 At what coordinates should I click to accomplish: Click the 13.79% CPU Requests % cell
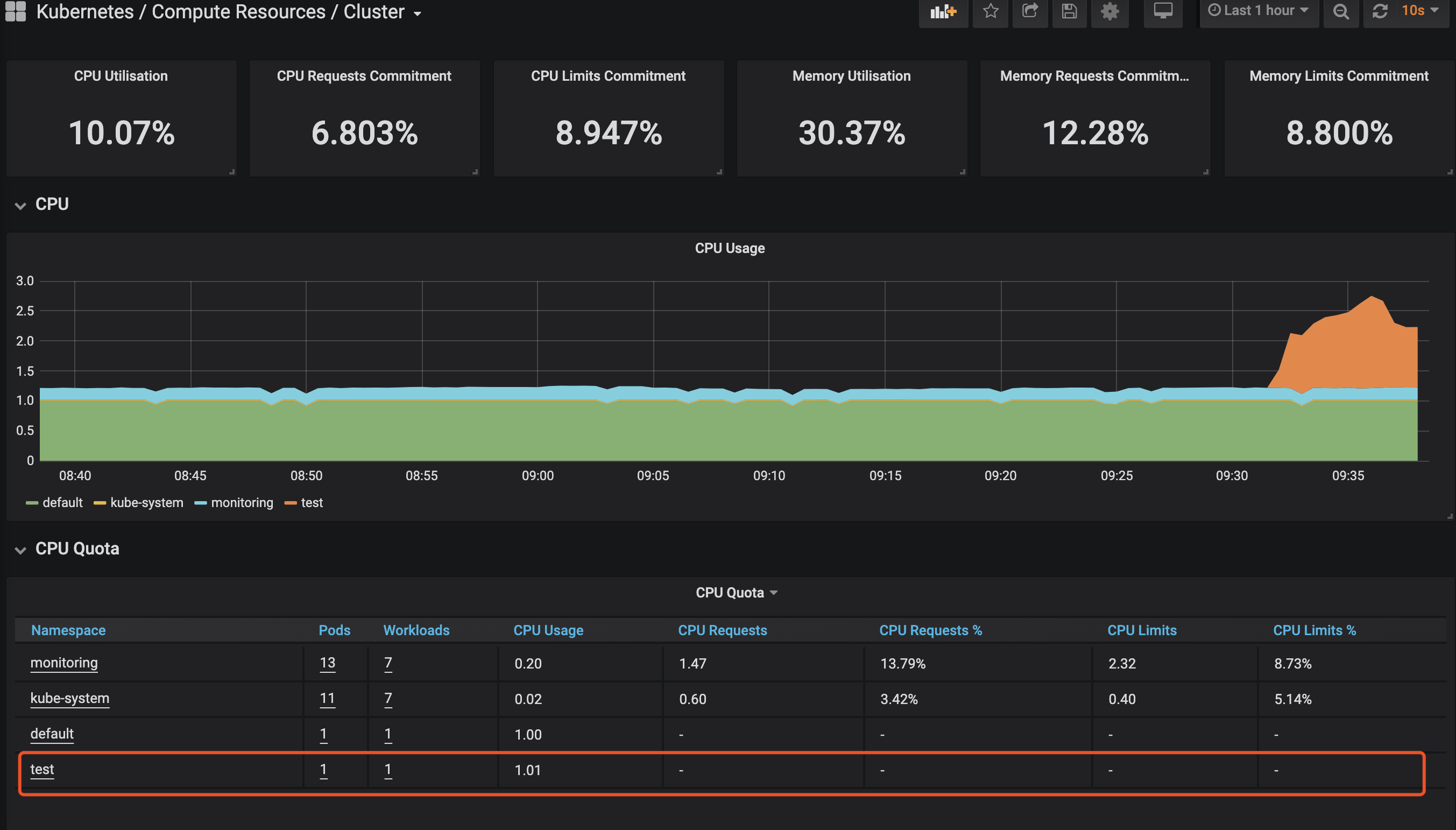point(903,664)
